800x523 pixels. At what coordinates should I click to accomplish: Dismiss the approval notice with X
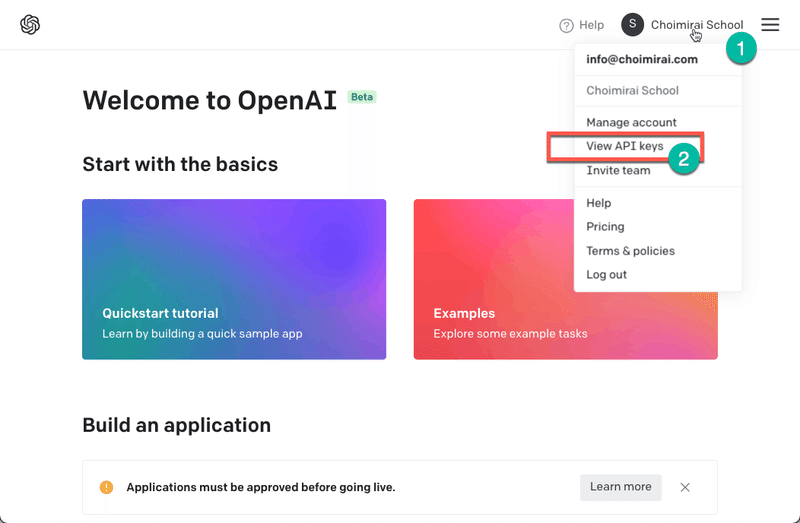(x=685, y=487)
